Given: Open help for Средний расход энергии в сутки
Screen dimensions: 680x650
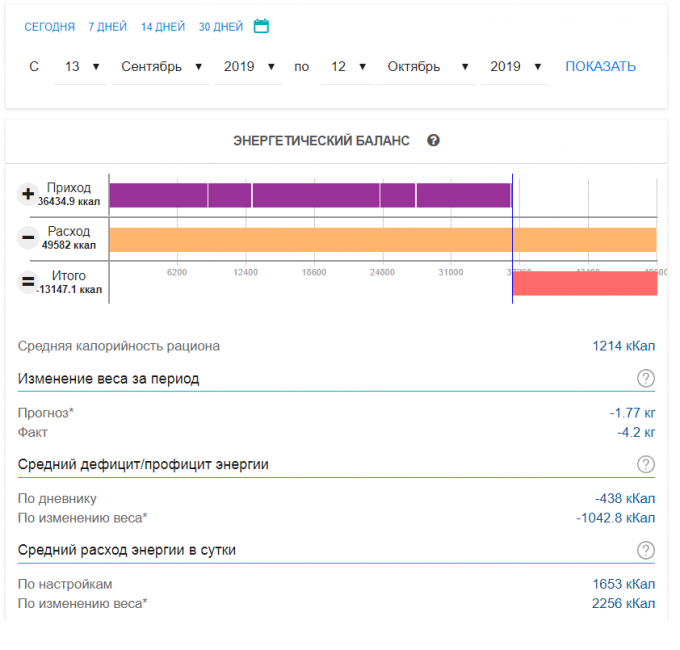Looking at the screenshot, I should tap(646, 550).
